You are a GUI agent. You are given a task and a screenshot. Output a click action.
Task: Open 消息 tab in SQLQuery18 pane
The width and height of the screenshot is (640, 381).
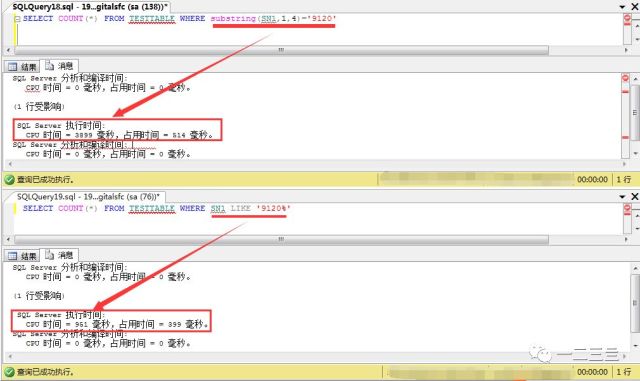point(60,65)
